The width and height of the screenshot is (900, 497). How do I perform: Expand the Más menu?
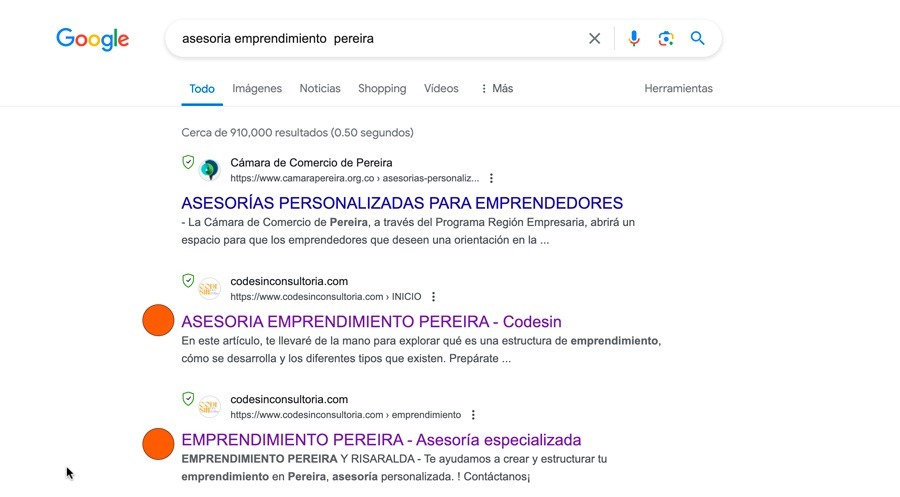click(x=497, y=88)
